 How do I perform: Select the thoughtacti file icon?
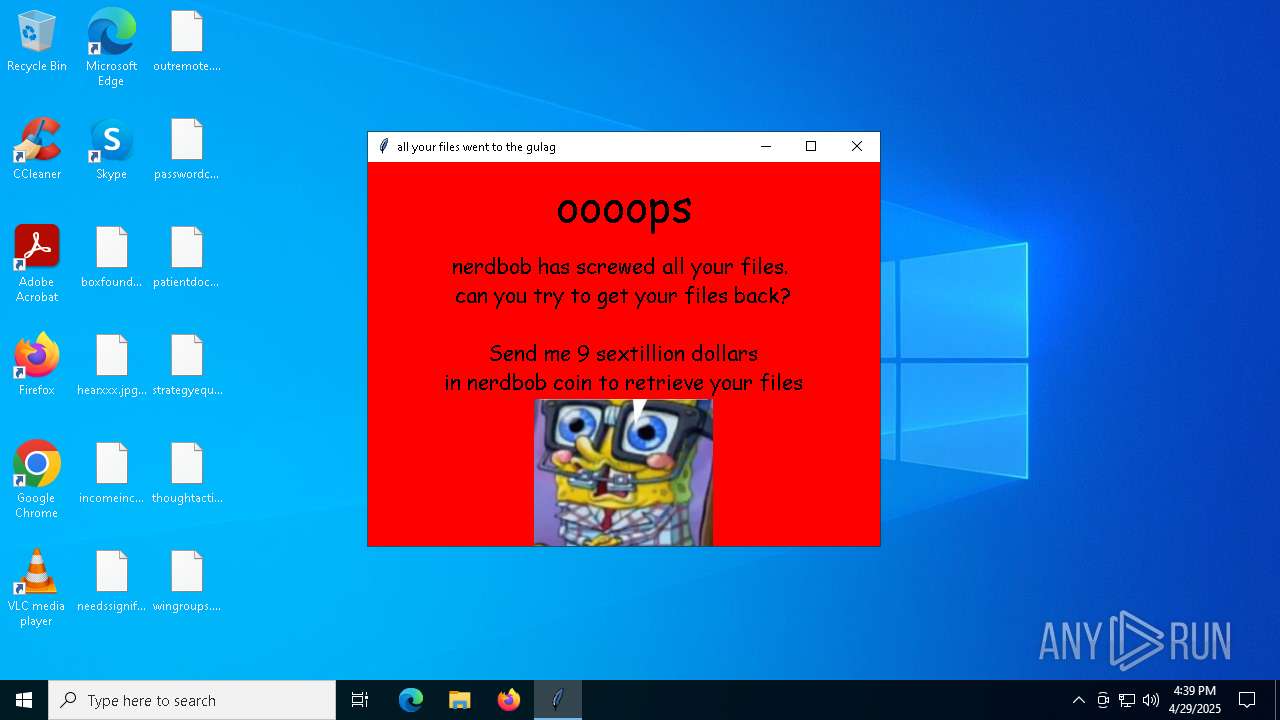pyautogui.click(x=187, y=473)
